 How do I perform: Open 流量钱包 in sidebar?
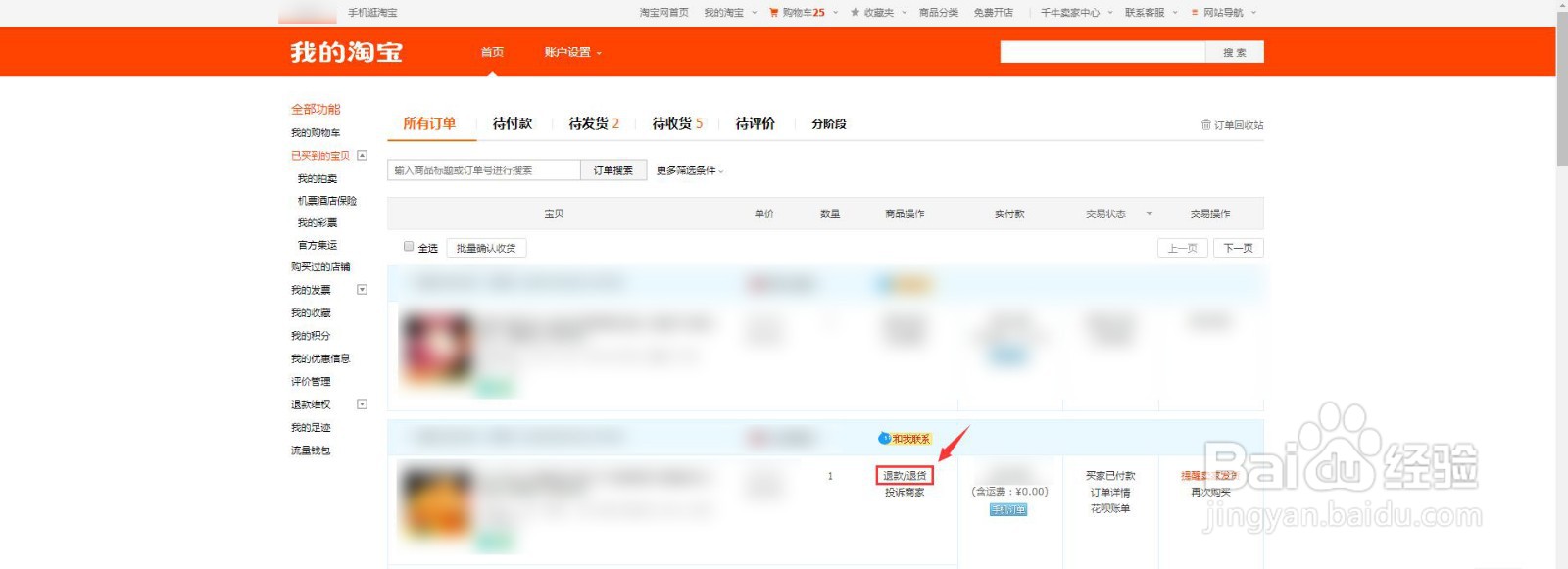tap(311, 451)
